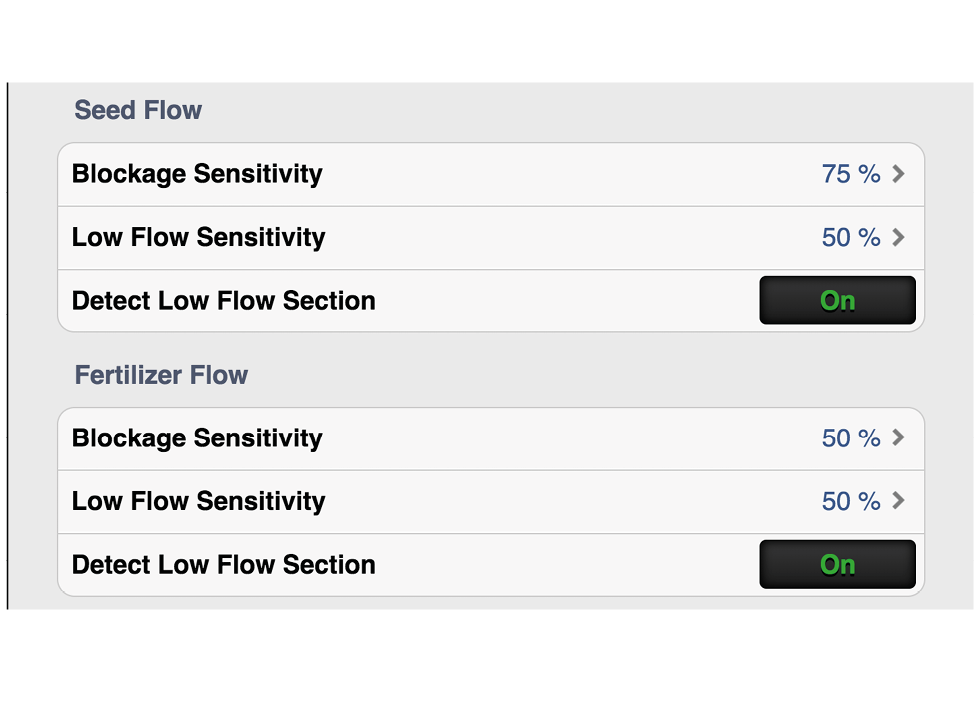Viewport: 980px width, 720px height.
Task: Select Fertilizer Flow Low Flow Sensitivity label
Action: tap(198, 501)
